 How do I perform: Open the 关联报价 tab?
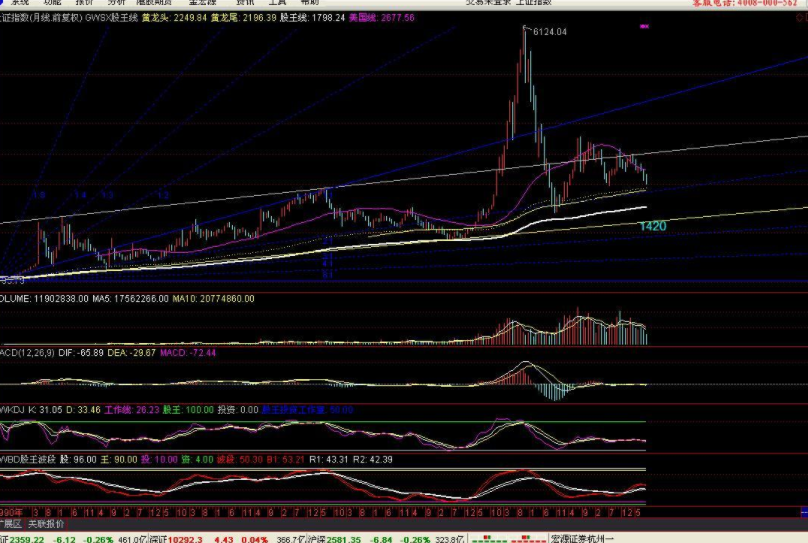[x=46, y=524]
